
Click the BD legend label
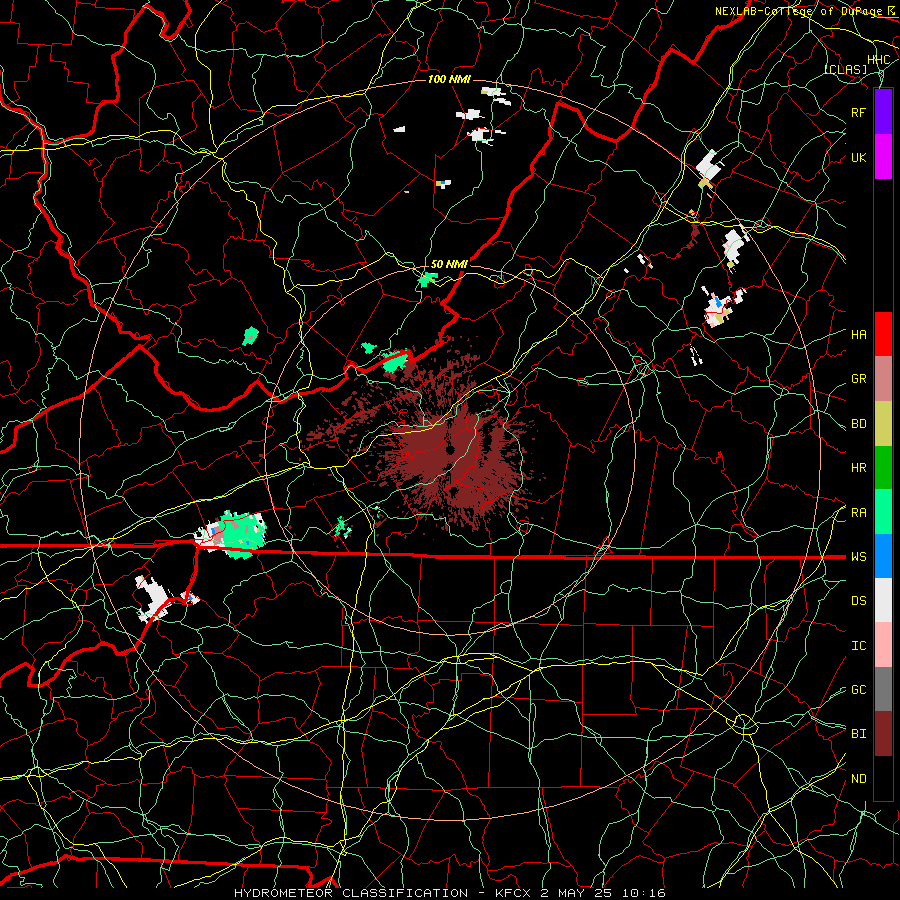tap(858, 424)
